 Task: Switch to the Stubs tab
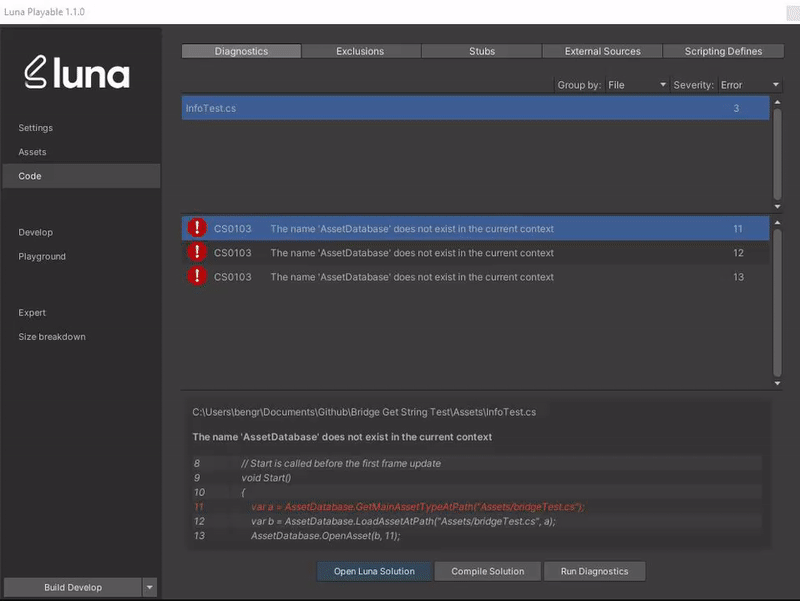pyautogui.click(x=482, y=51)
